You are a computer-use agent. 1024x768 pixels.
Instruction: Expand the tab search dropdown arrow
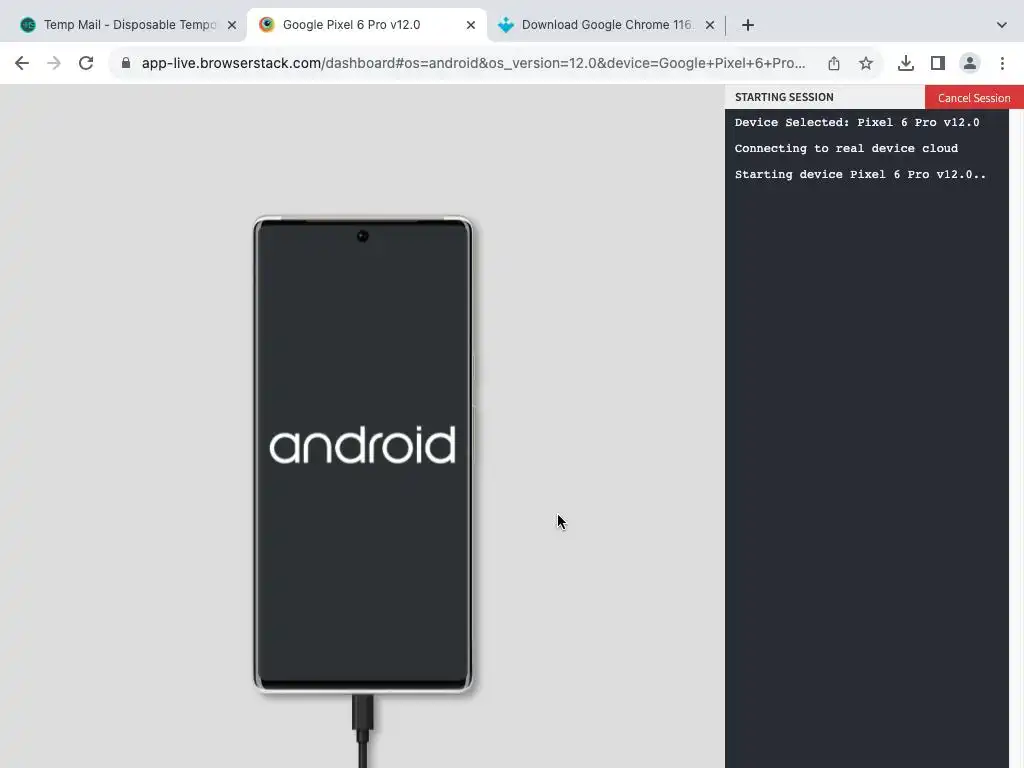(1001, 25)
